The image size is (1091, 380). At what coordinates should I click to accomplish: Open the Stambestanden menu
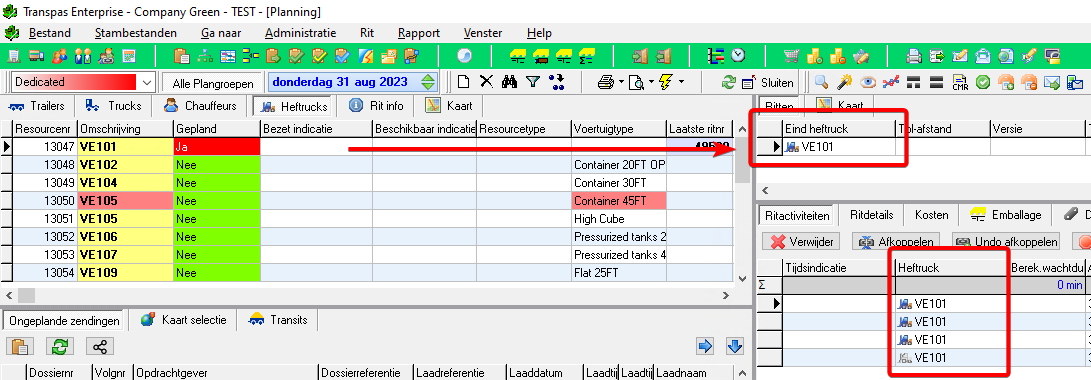coord(136,33)
